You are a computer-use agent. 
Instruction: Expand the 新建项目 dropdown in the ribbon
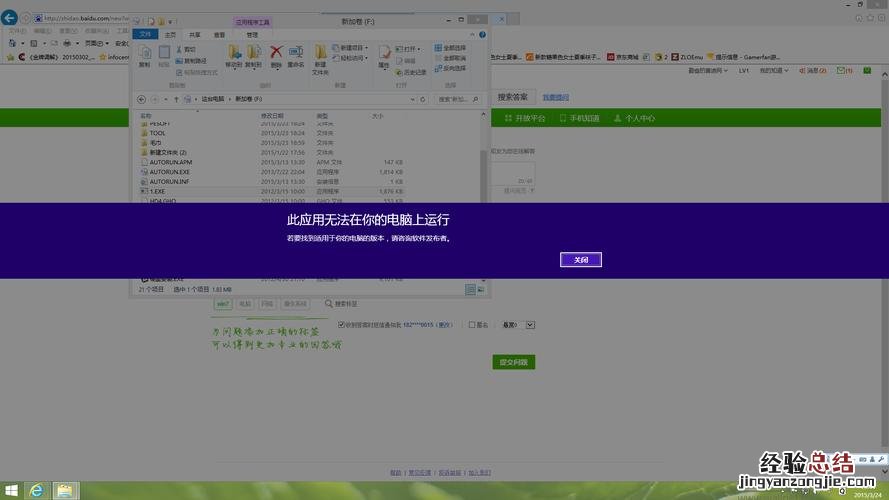pos(367,47)
